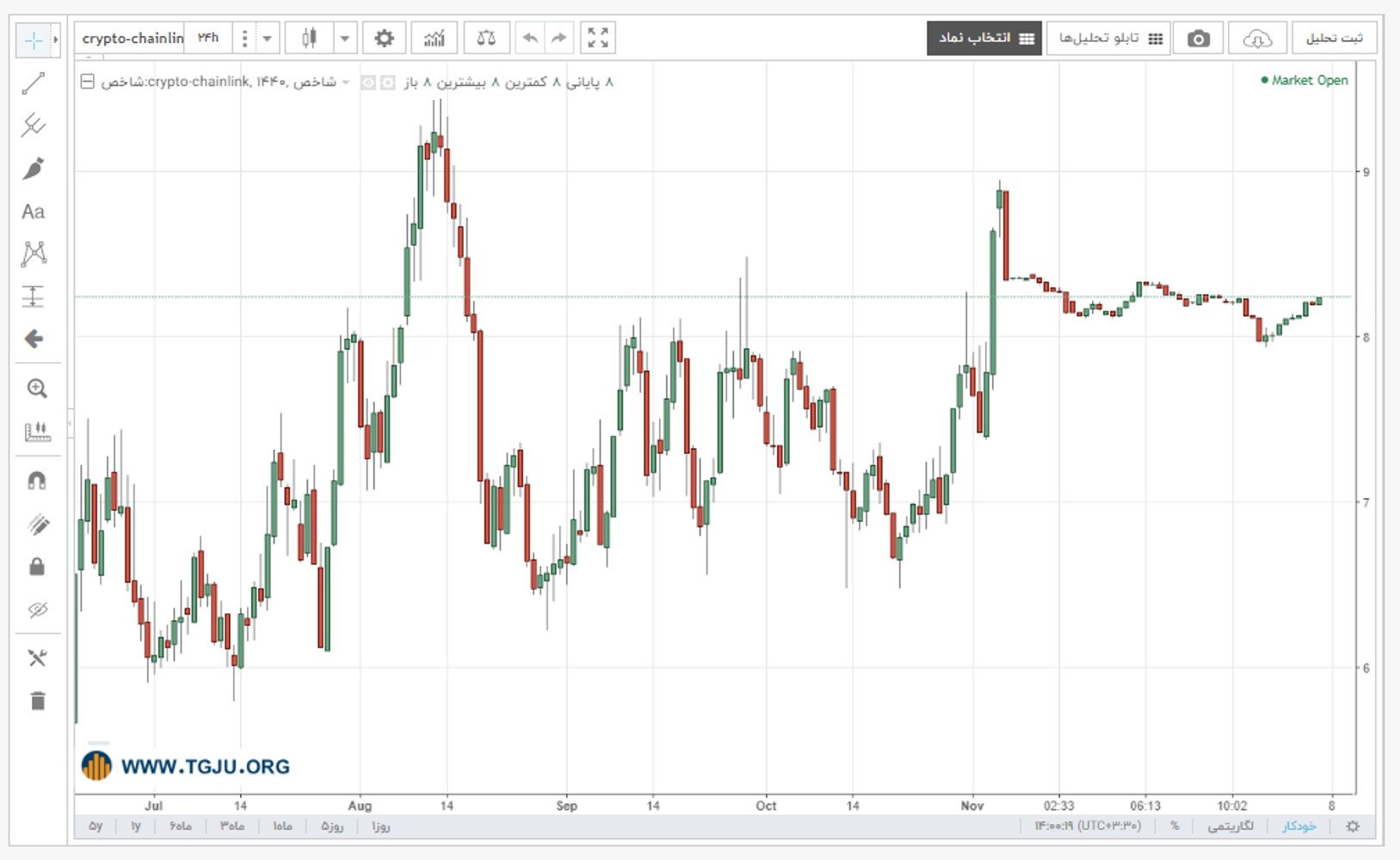The image size is (1400, 860).
Task: Toggle hide all drawings eye icon
Action: [37, 610]
